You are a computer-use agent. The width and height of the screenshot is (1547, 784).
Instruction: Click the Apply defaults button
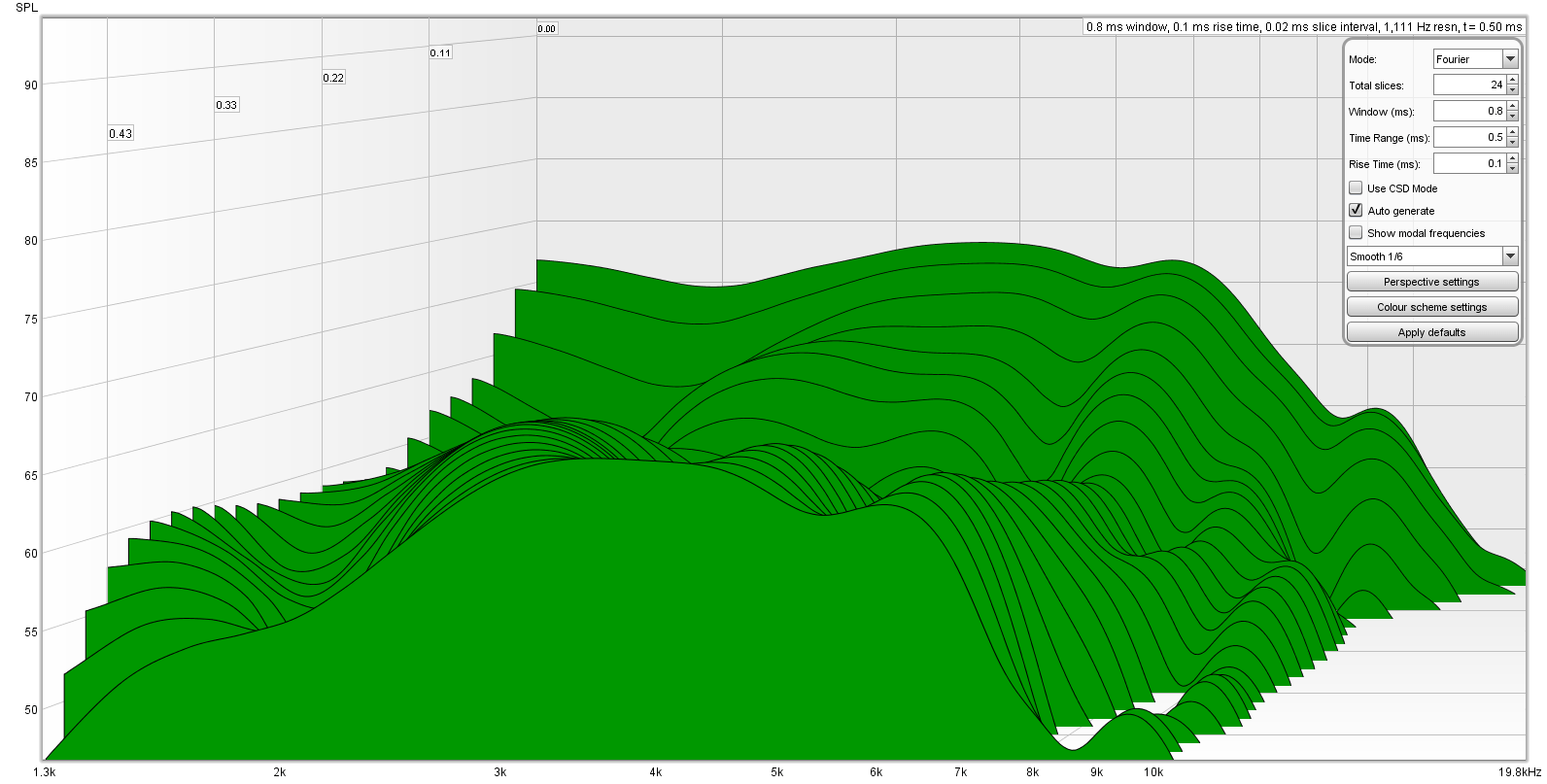[1432, 332]
